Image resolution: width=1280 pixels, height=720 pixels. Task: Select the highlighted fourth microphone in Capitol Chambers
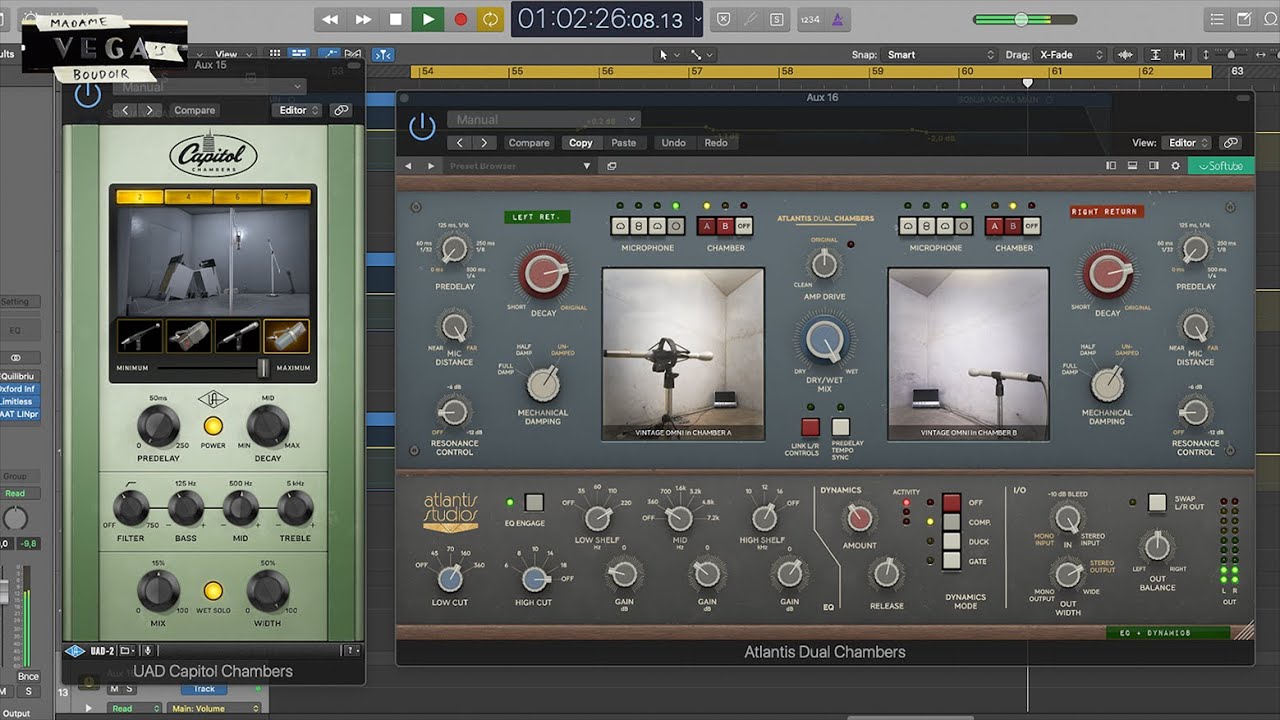pyautogui.click(x=286, y=336)
